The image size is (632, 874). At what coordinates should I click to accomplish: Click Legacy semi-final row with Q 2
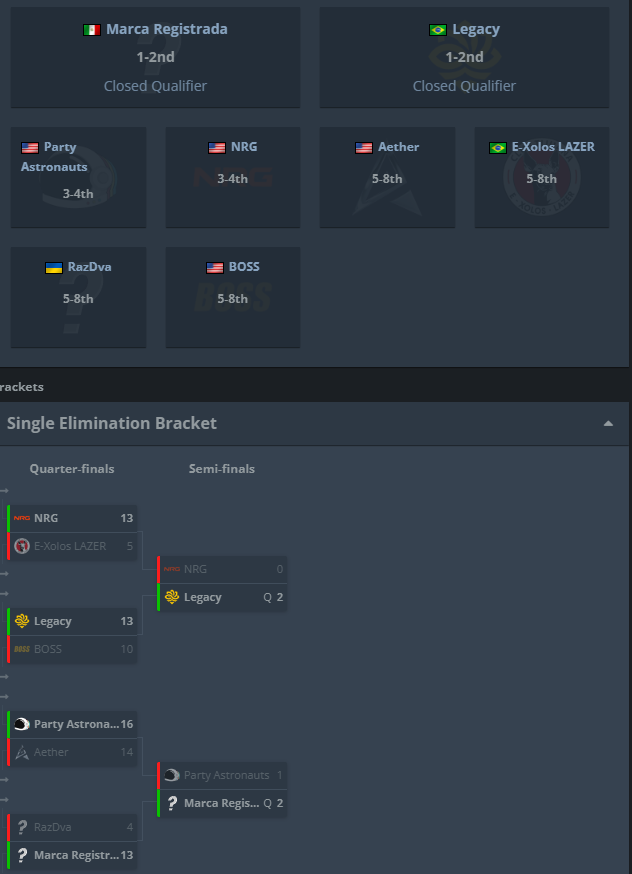click(x=222, y=597)
